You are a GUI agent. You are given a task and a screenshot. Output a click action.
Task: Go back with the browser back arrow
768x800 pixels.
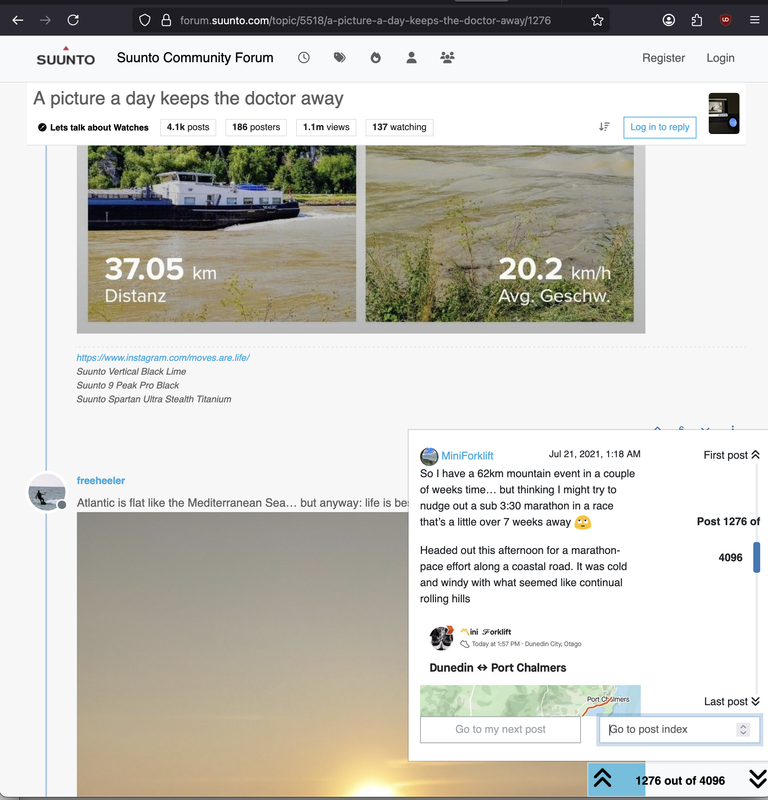click(x=18, y=20)
